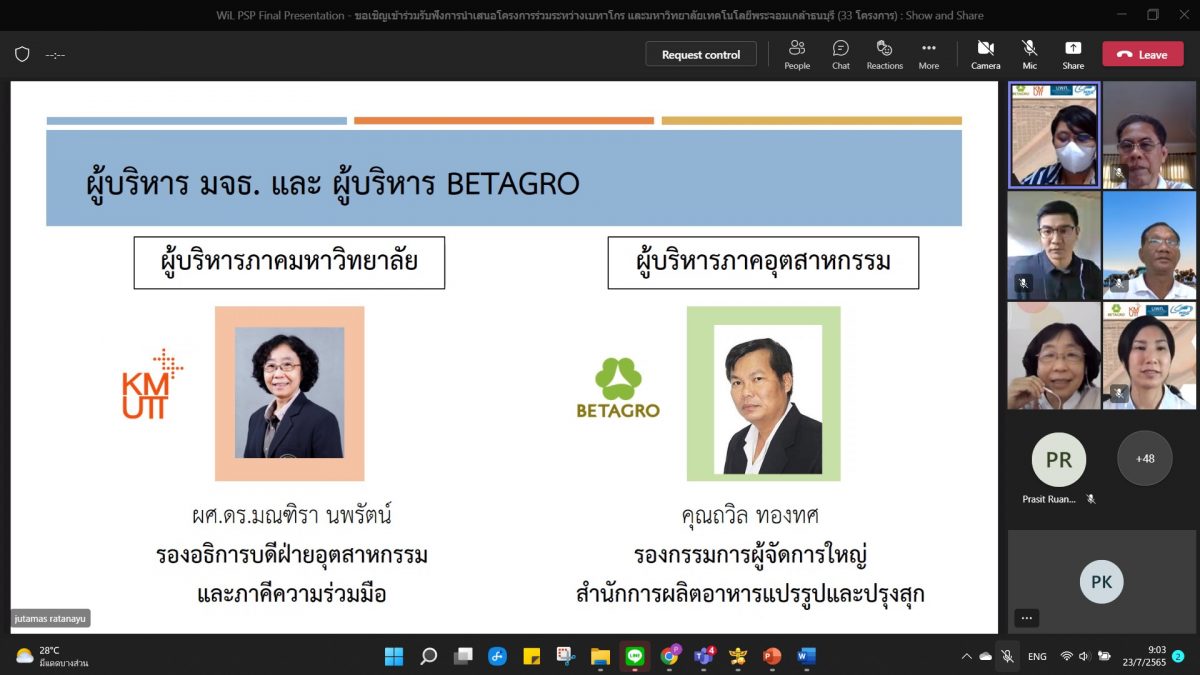Screen dimensions: 1200x675
Task: Click the BETAGRO logo on the slide
Action: pyautogui.click(x=618, y=387)
